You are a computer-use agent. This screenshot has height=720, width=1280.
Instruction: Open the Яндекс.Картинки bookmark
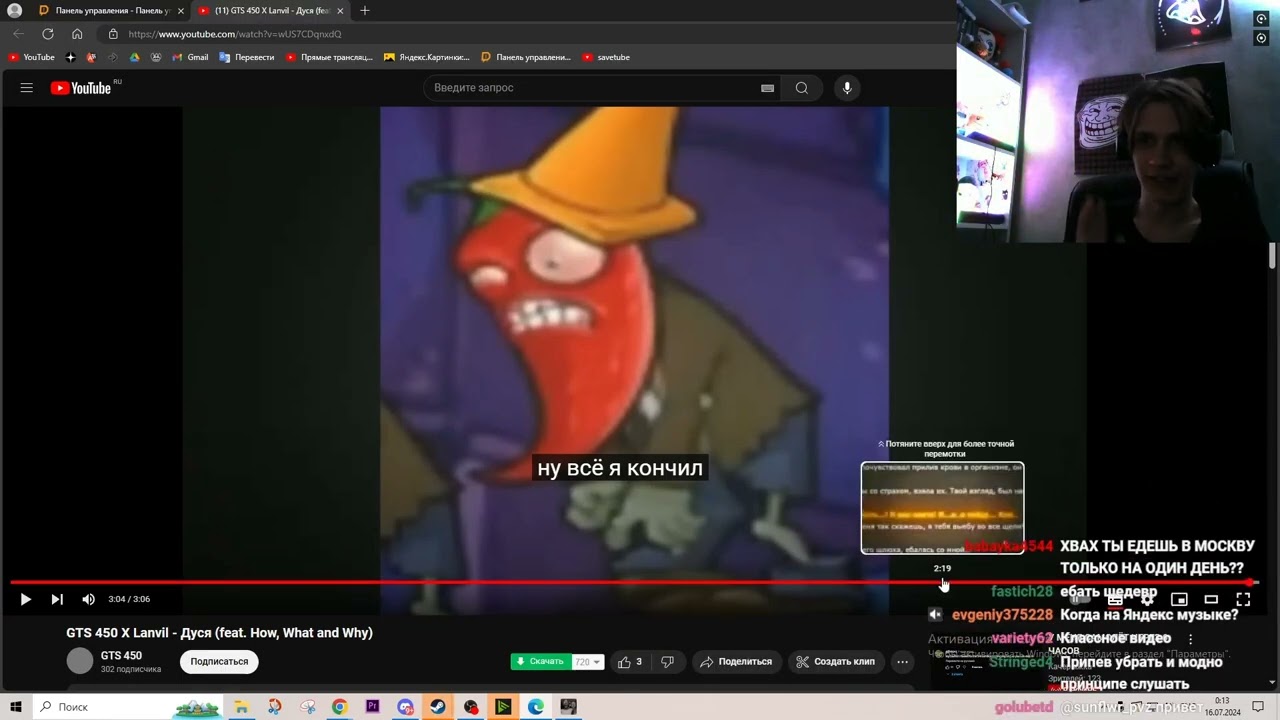click(427, 57)
